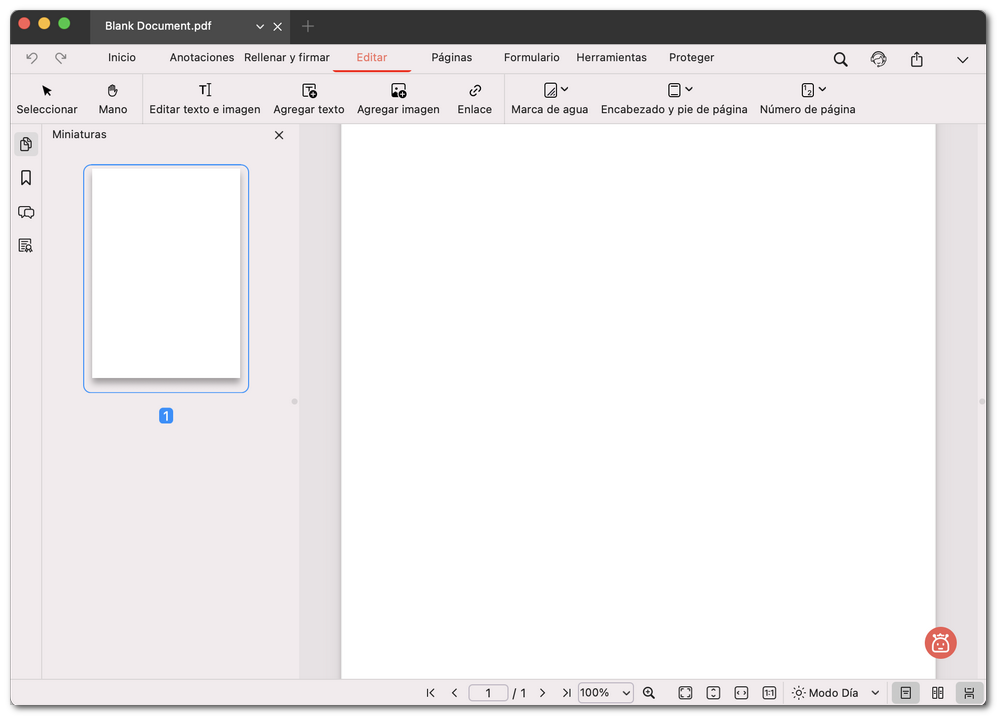997x716 pixels.
Task: Create a hyperlink with the Enlace tool
Action: pos(474,97)
